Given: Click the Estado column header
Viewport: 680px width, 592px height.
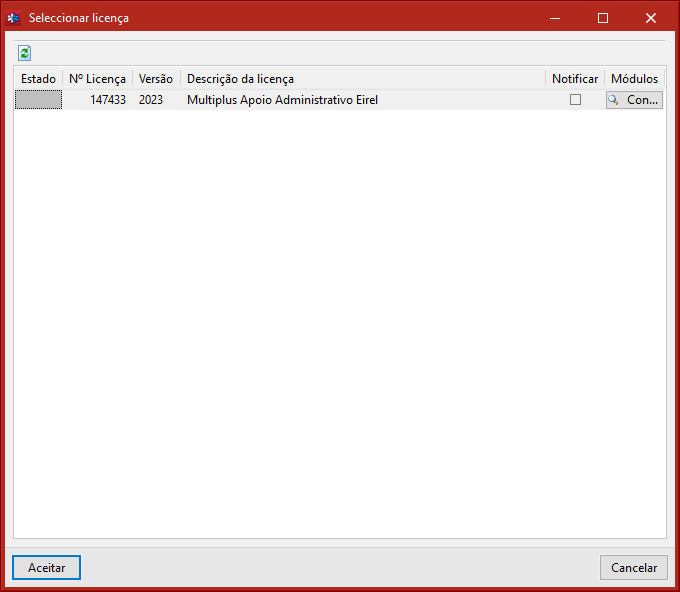Looking at the screenshot, I should pyautogui.click(x=39, y=78).
